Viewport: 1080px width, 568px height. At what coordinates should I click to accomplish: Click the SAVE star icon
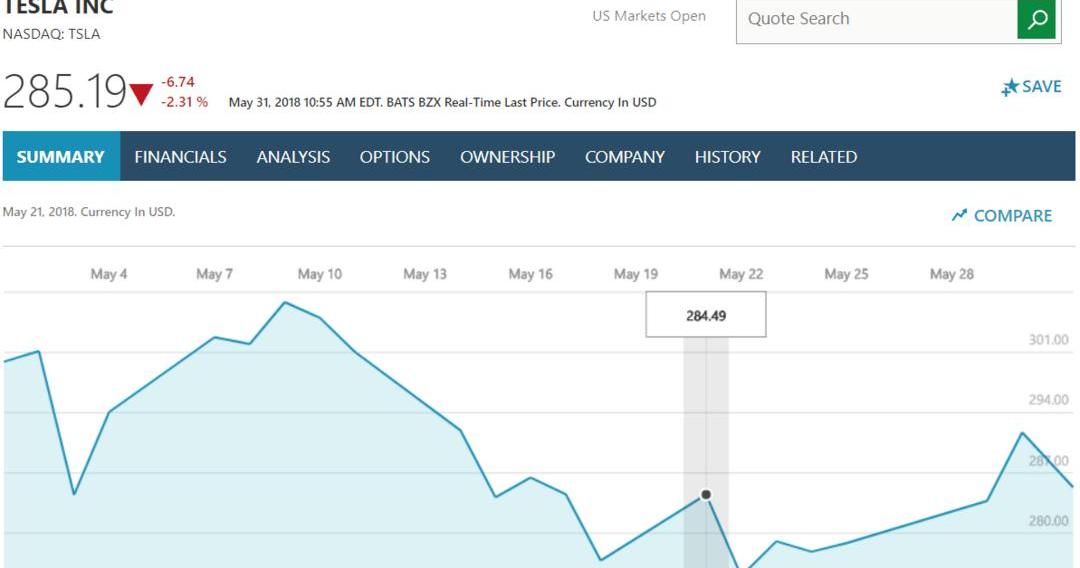pyautogui.click(x=1010, y=88)
